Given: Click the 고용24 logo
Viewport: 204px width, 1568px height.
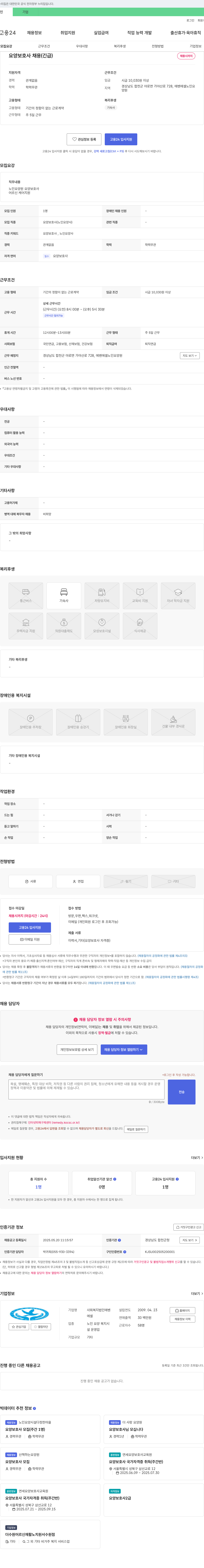Looking at the screenshot, I should click(x=8, y=33).
